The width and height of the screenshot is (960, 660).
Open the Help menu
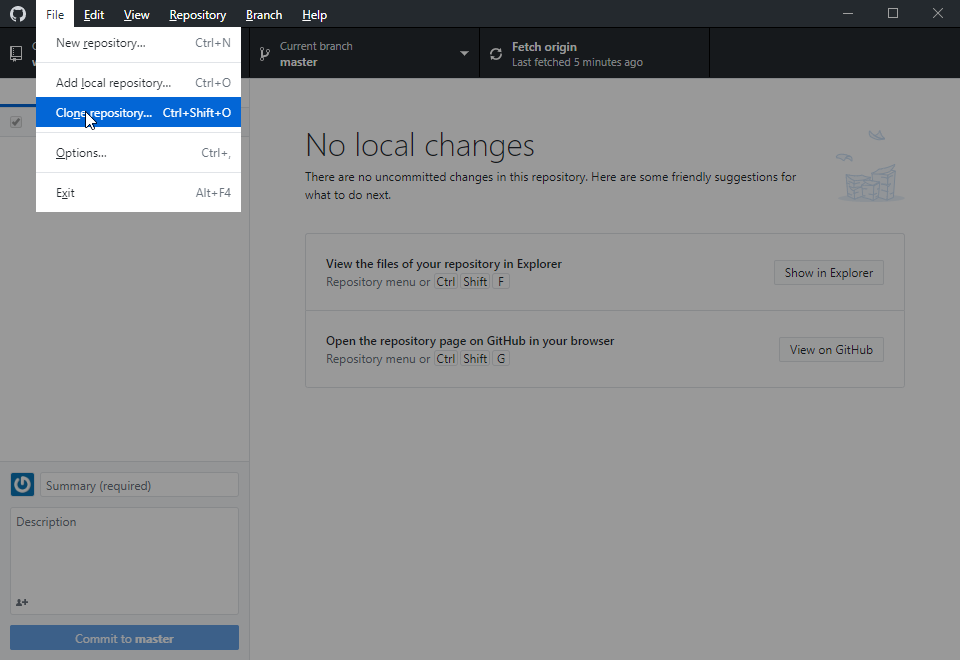[x=314, y=14]
